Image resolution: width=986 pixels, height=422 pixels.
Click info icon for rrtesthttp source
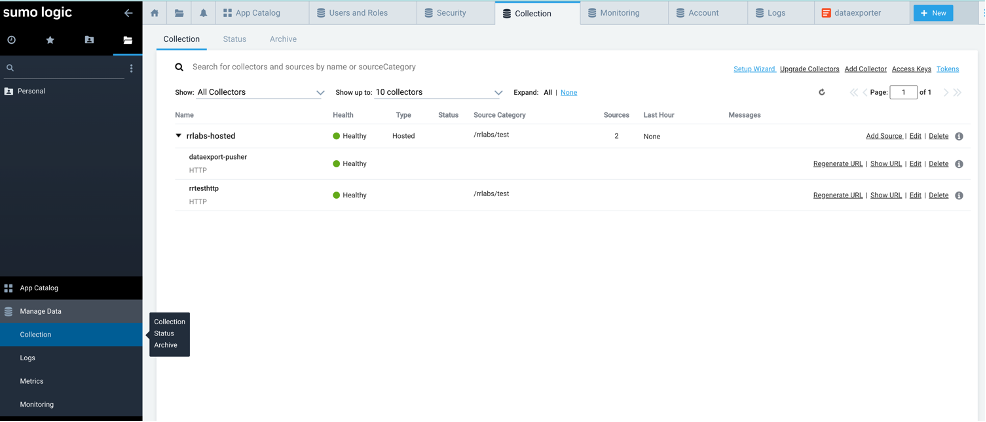click(x=959, y=195)
